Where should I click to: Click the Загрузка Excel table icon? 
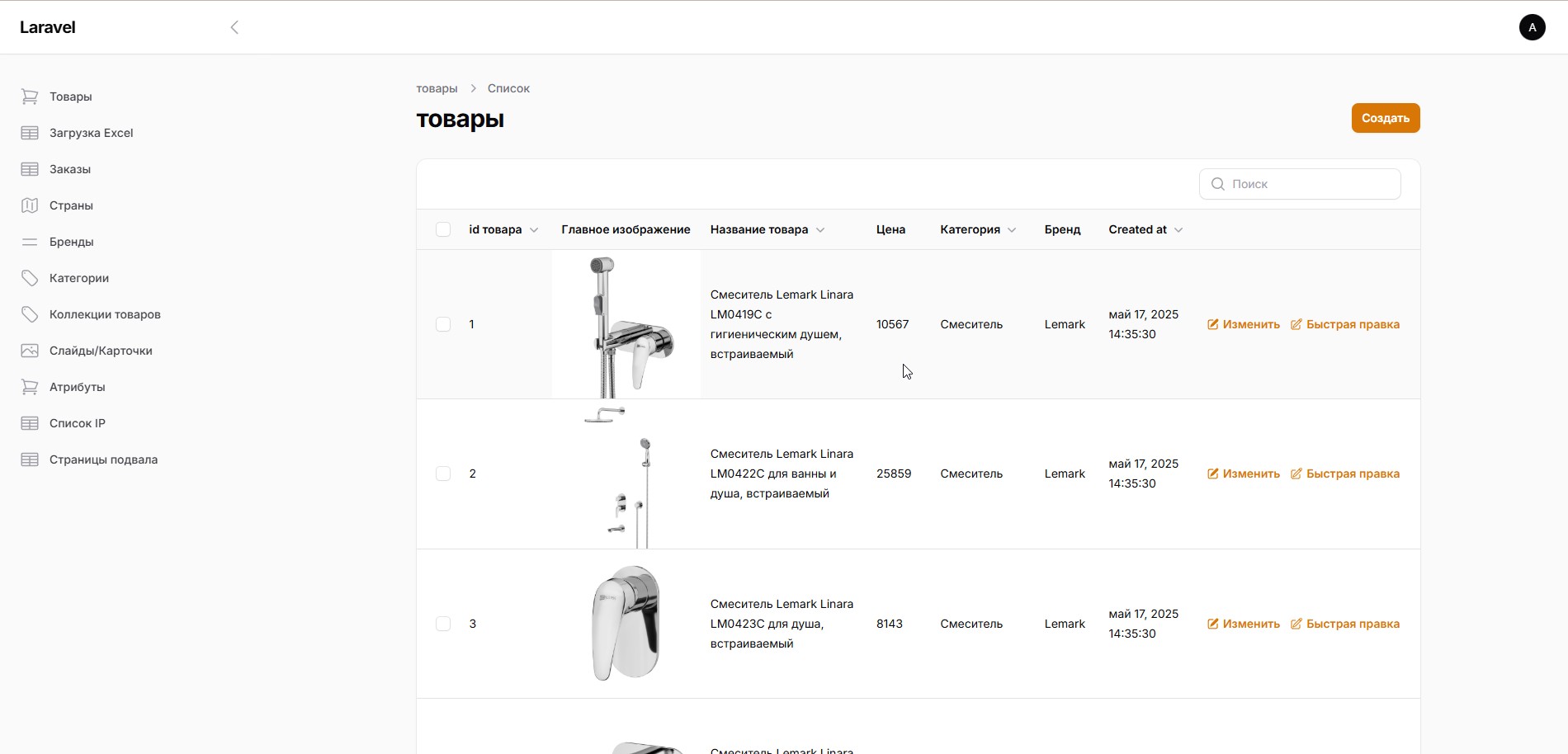click(30, 133)
